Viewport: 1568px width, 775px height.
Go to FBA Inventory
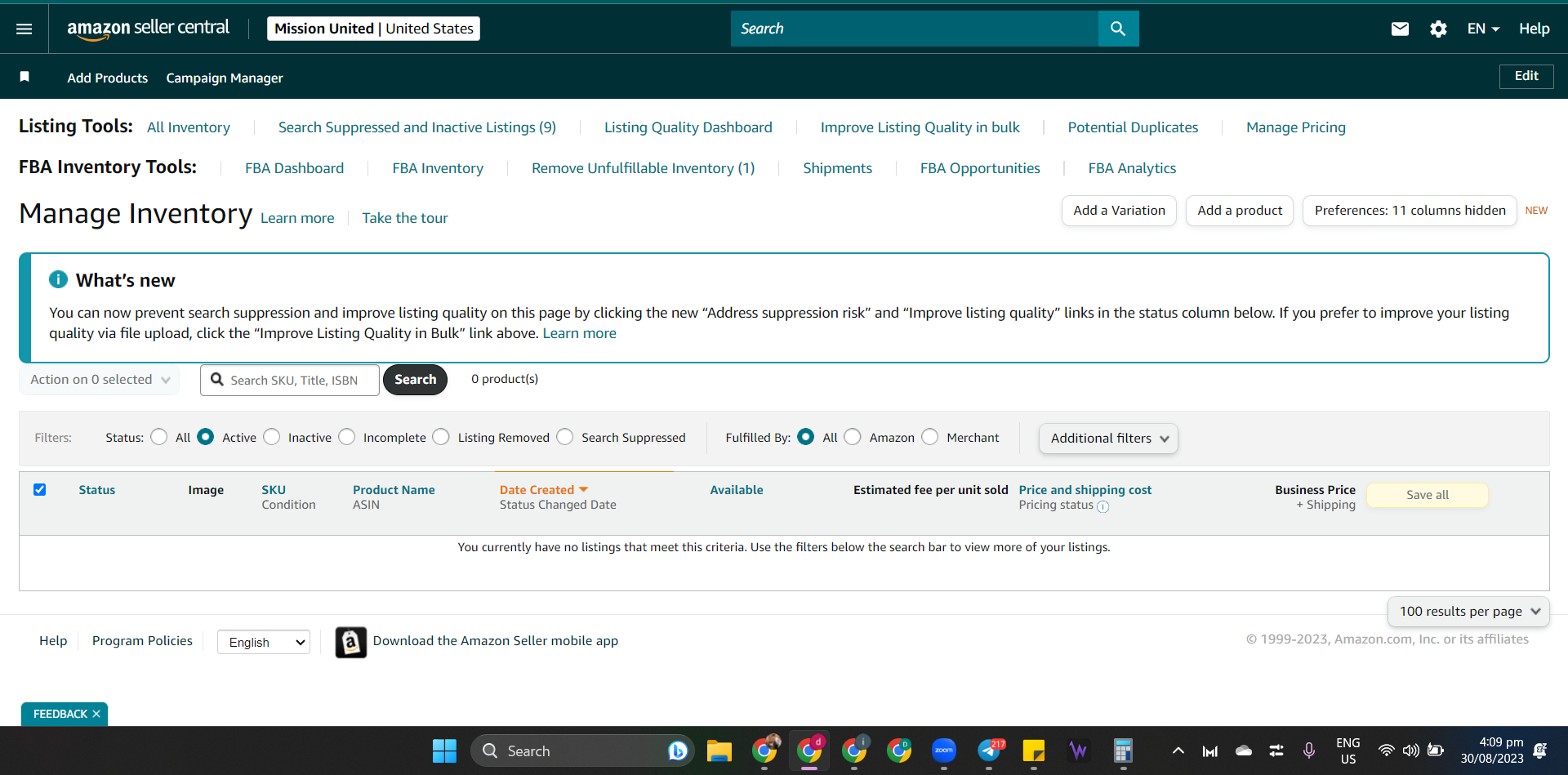(438, 168)
